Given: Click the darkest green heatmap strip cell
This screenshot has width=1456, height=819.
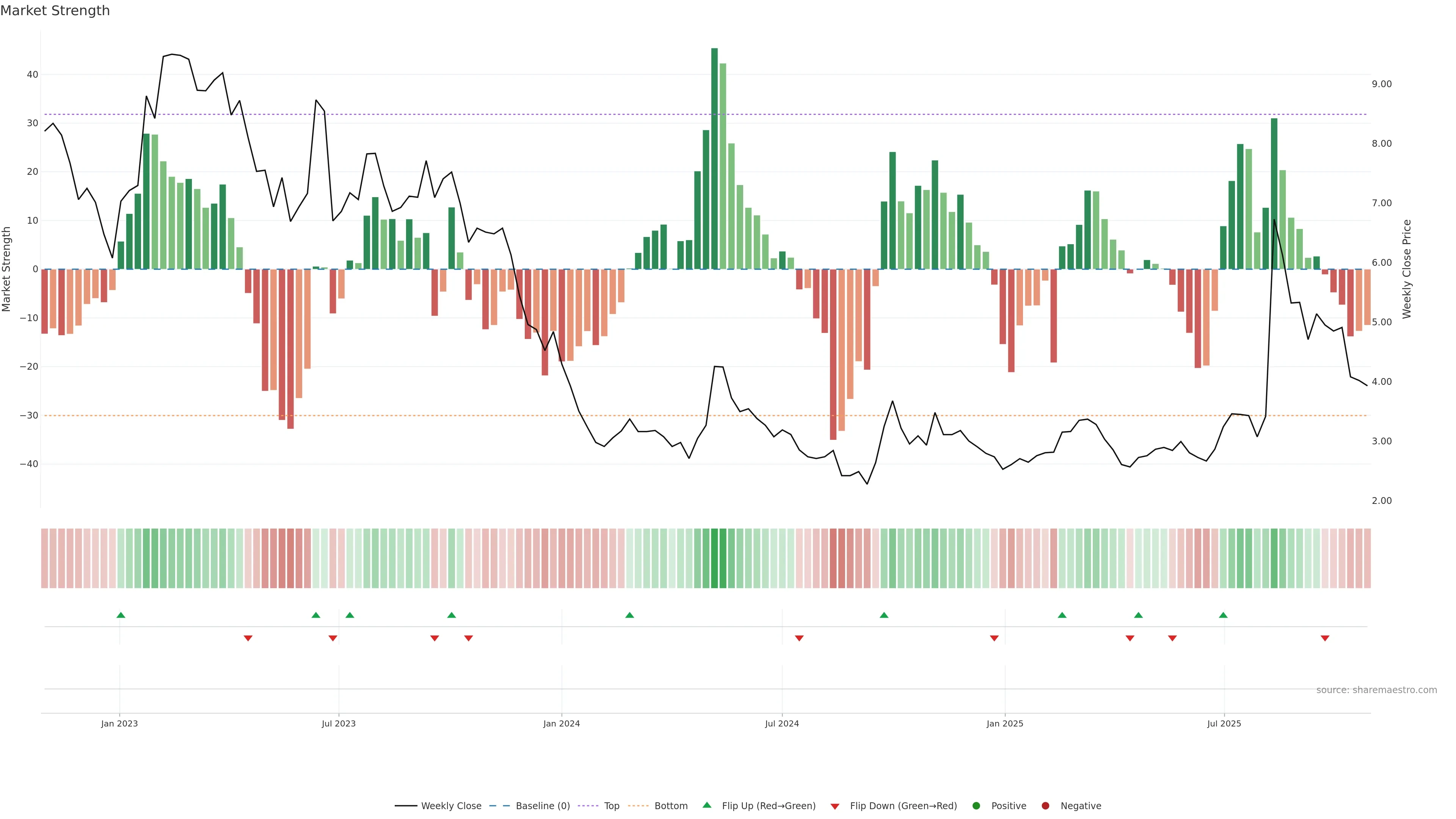Looking at the screenshot, I should click(714, 559).
